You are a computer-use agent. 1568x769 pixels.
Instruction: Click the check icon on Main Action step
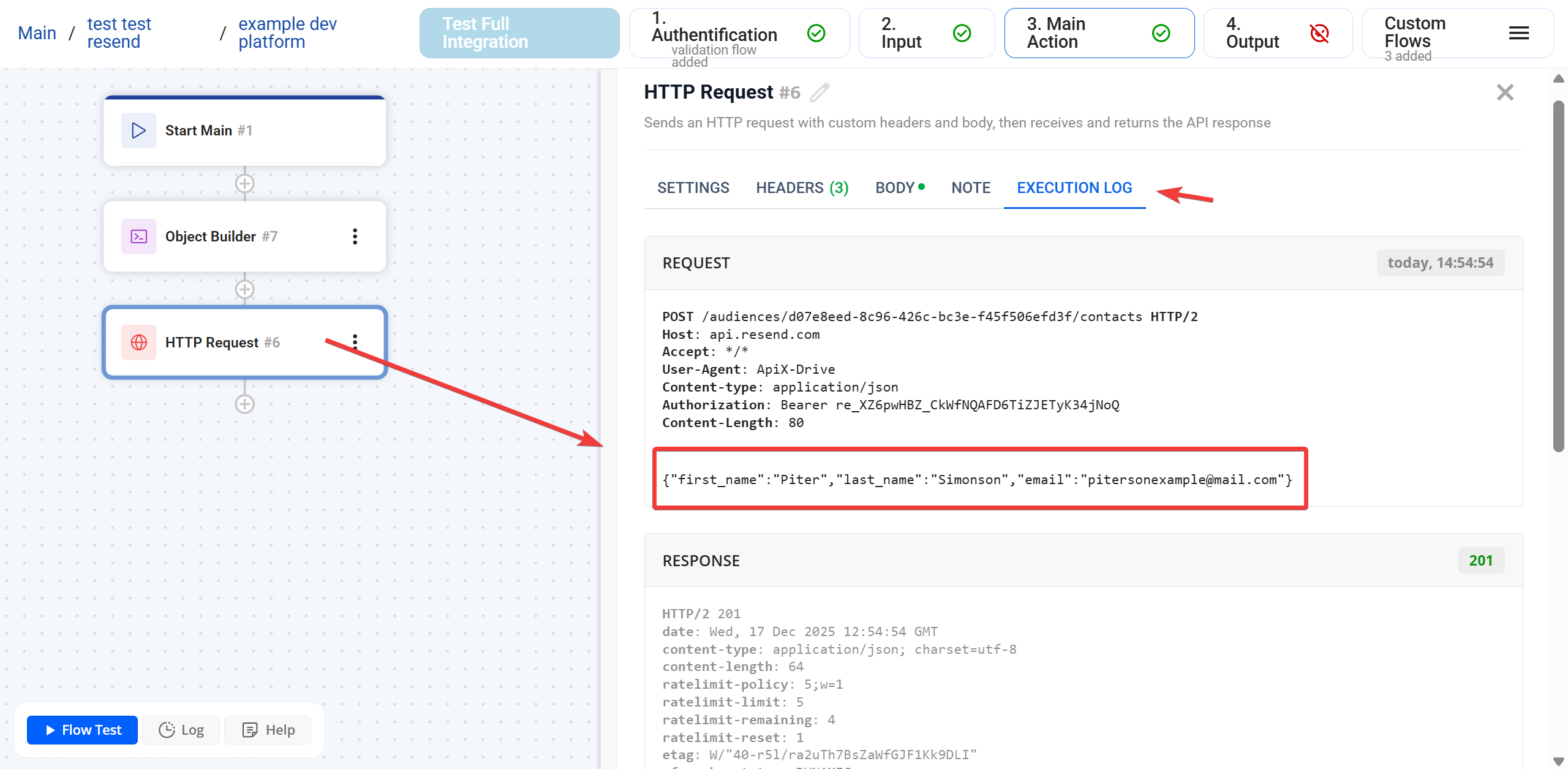point(1161,32)
